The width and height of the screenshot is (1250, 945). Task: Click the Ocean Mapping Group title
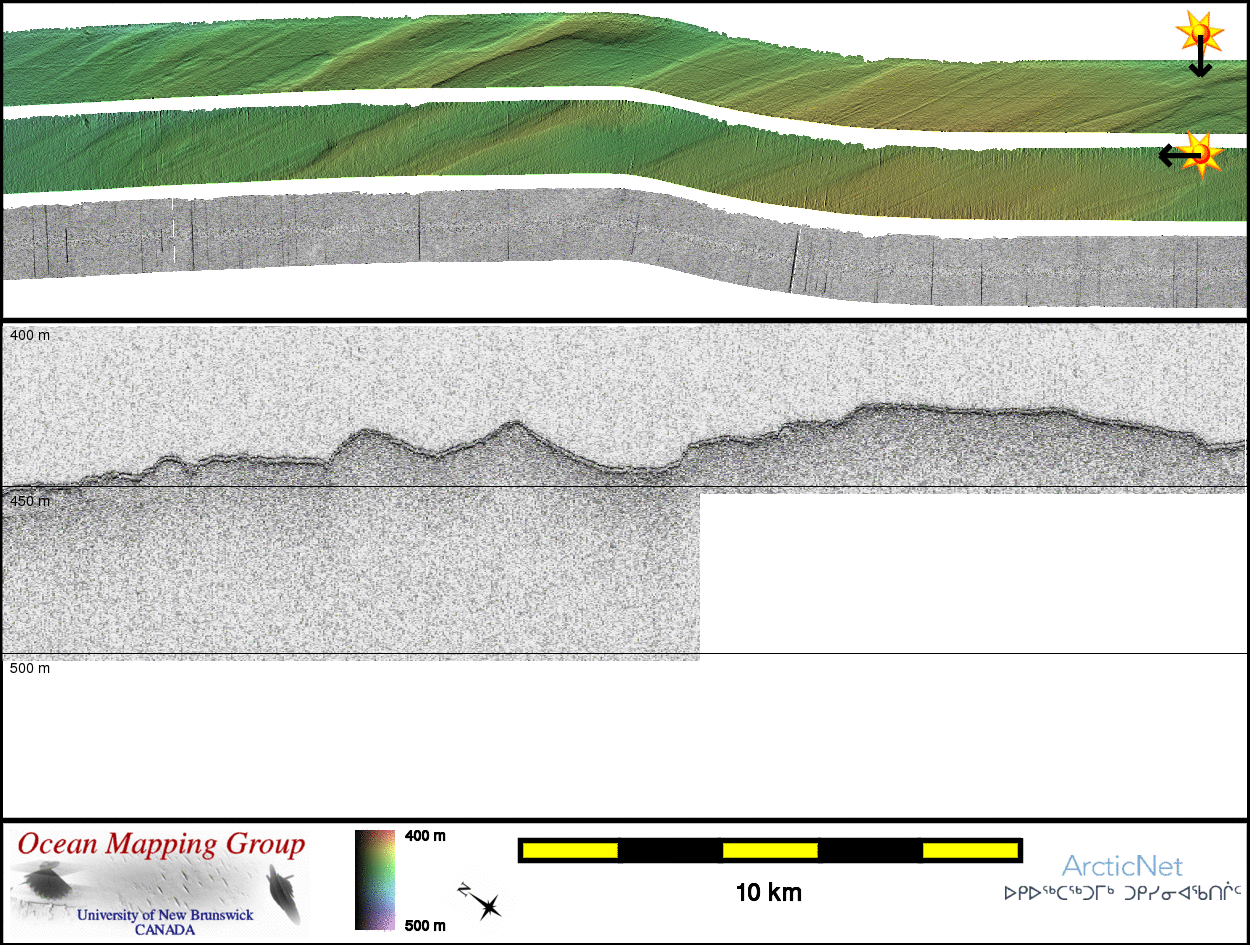pyautogui.click(x=161, y=845)
